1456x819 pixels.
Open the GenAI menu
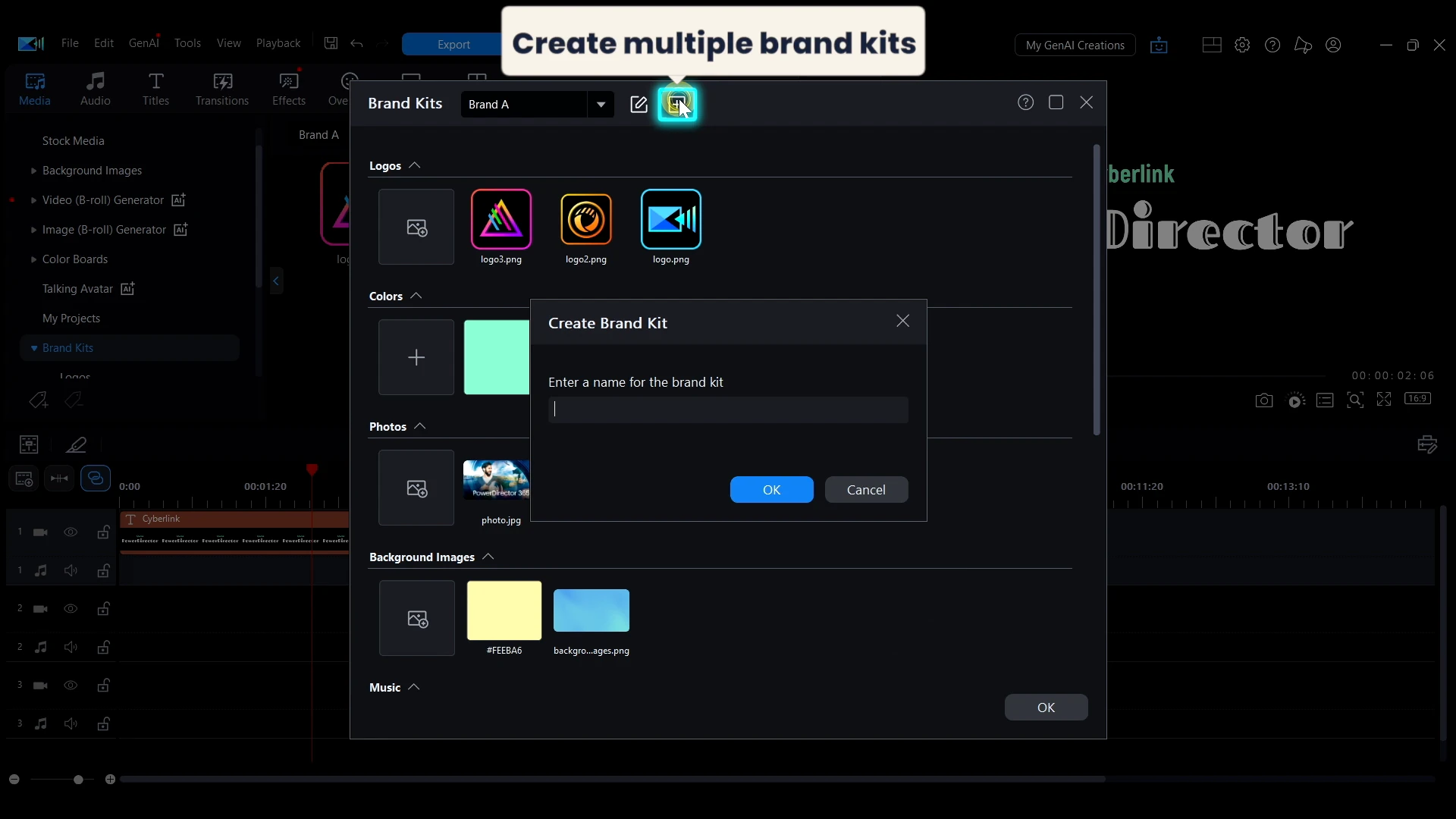coord(143,43)
